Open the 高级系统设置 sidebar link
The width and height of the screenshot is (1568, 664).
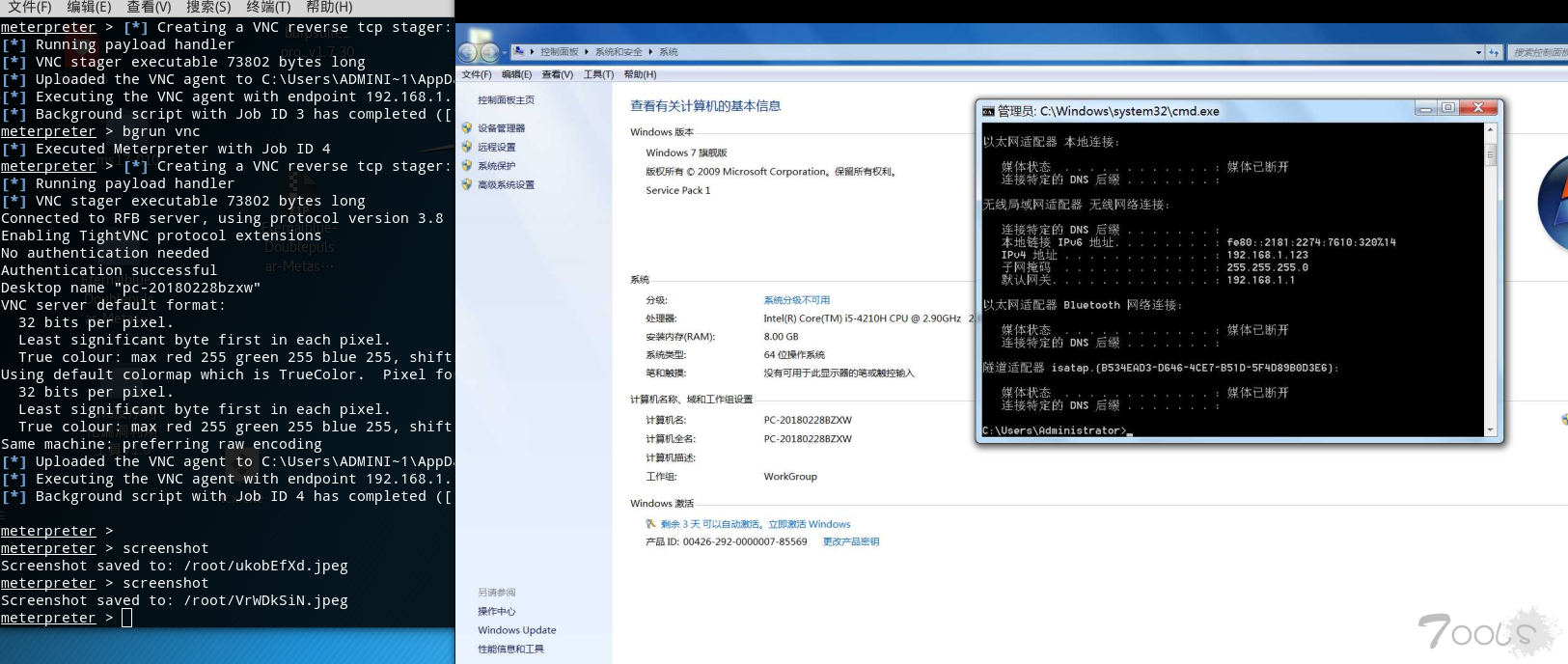(x=506, y=185)
